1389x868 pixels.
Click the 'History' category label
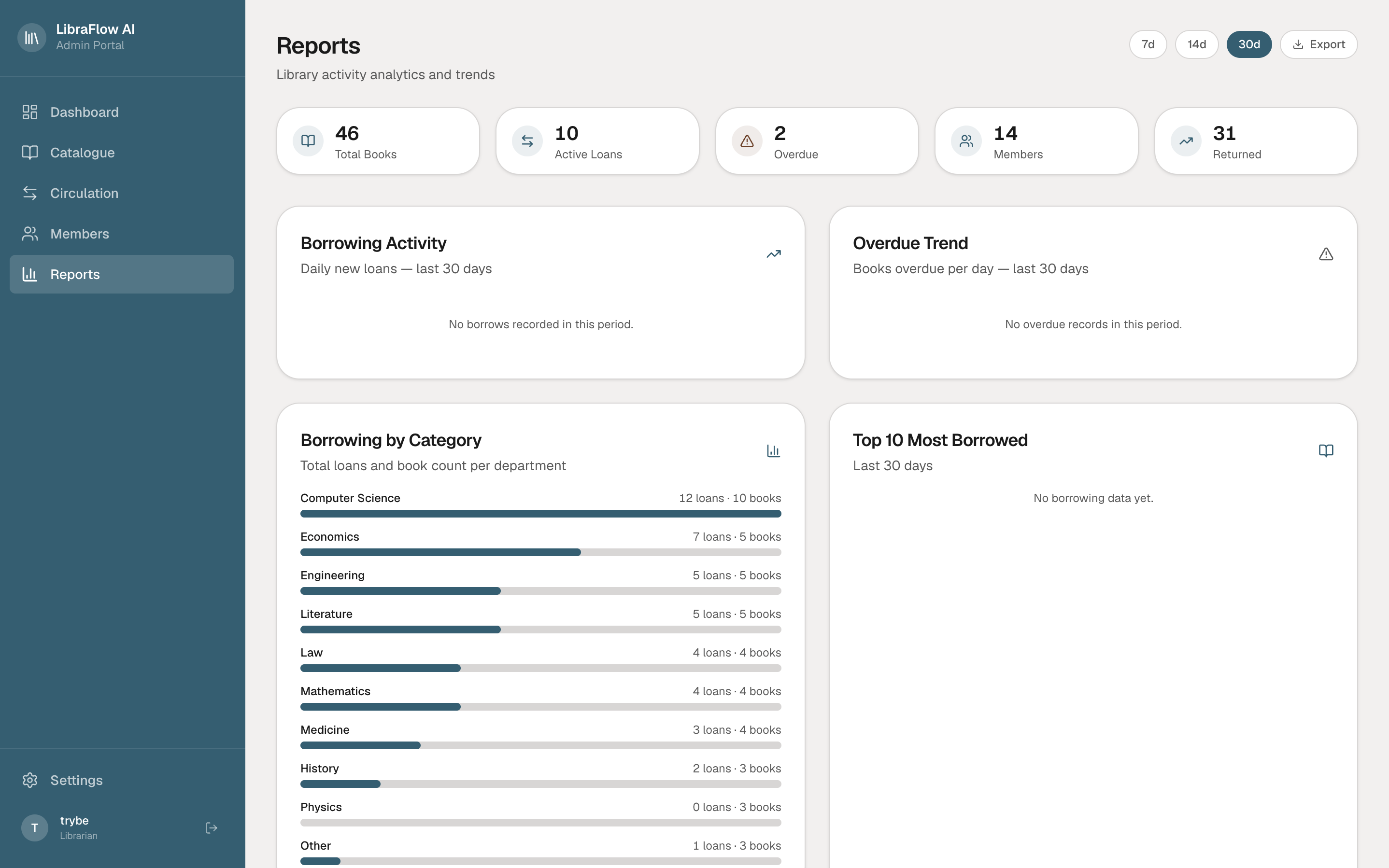(x=319, y=768)
